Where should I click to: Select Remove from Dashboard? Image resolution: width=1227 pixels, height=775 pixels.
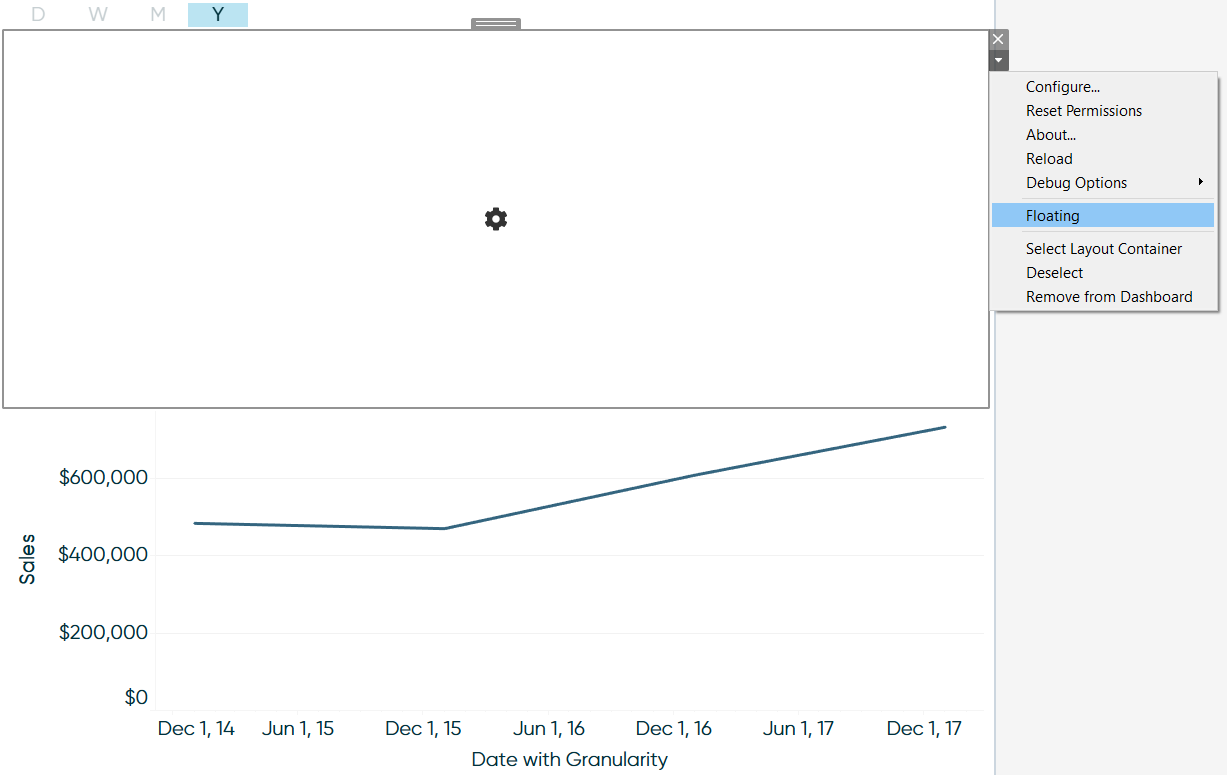[x=1109, y=296]
